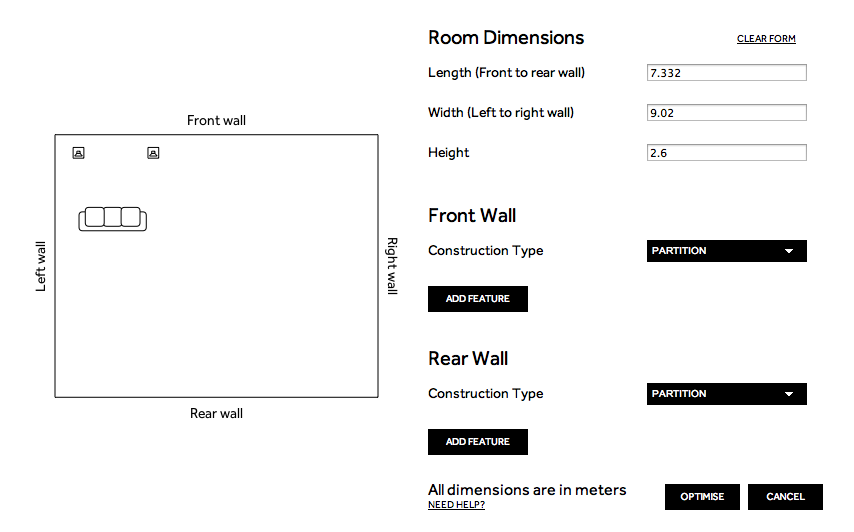The width and height of the screenshot is (854, 532).
Task: Click the CANCEL button
Action: [785, 497]
